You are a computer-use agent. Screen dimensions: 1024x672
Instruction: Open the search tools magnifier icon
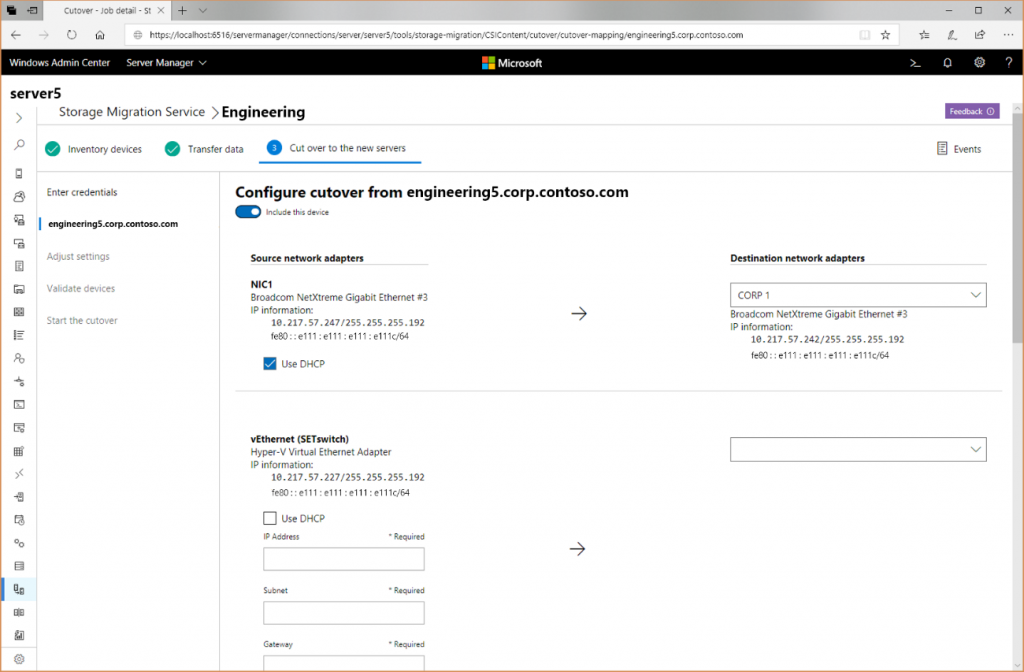pos(20,144)
